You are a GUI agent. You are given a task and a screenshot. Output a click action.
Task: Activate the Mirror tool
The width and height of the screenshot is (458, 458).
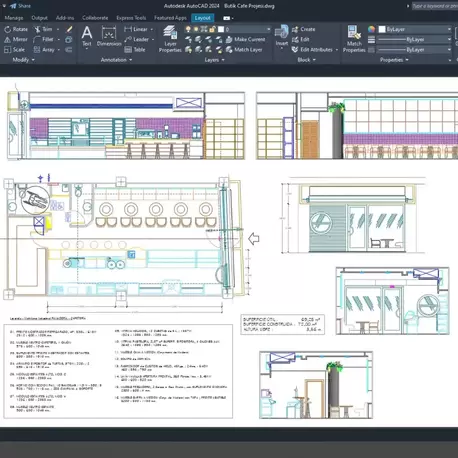point(16,39)
